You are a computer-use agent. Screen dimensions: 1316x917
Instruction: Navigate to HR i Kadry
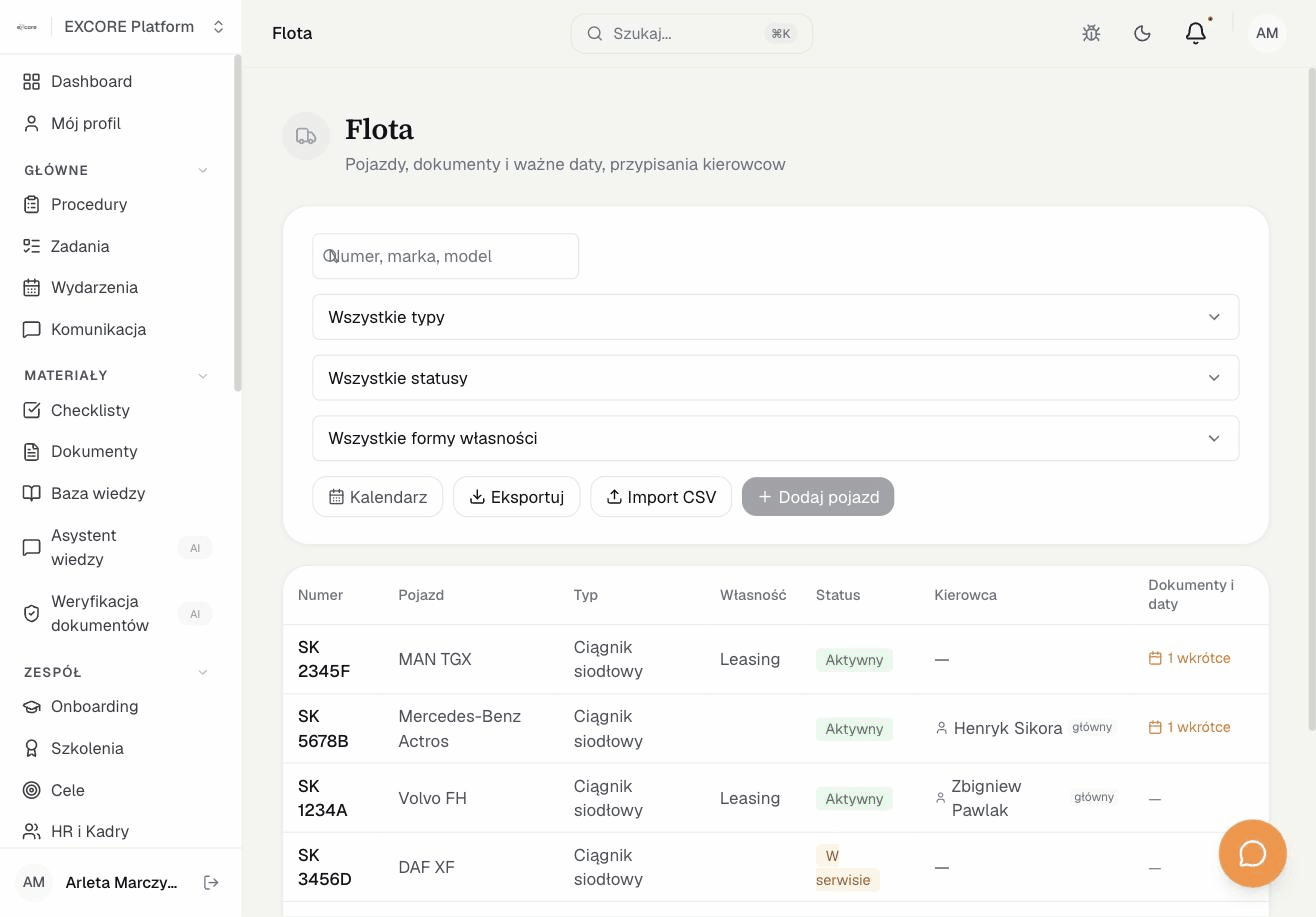point(118,831)
